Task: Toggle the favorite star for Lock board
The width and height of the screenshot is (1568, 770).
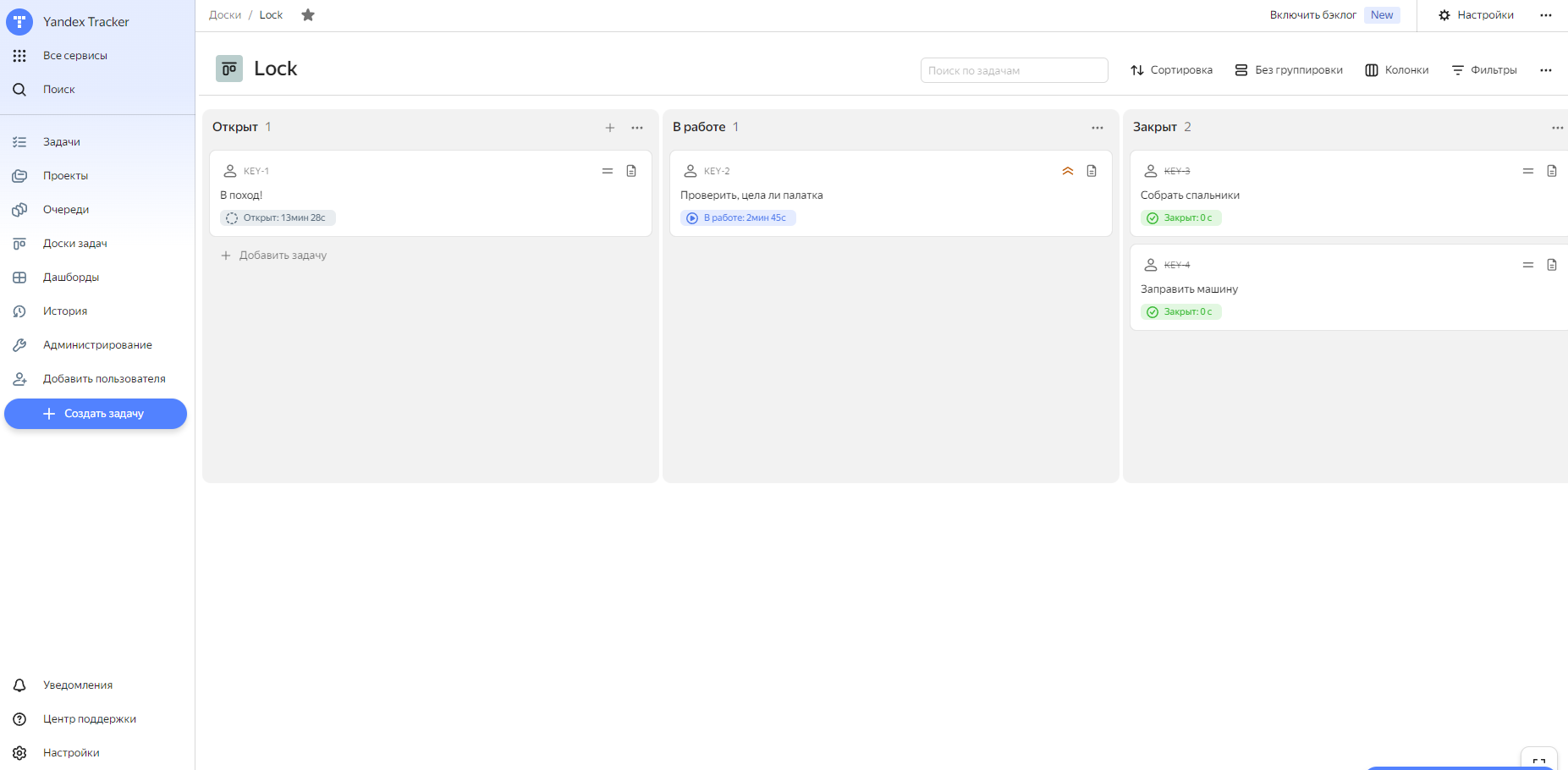Action: (308, 15)
